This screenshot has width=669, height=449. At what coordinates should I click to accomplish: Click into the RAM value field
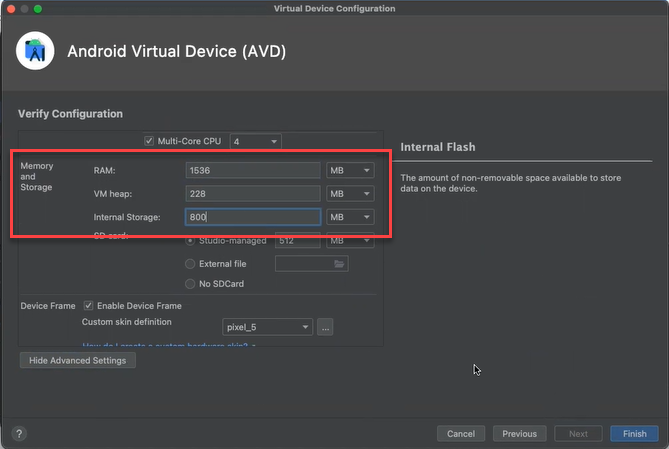[252, 170]
